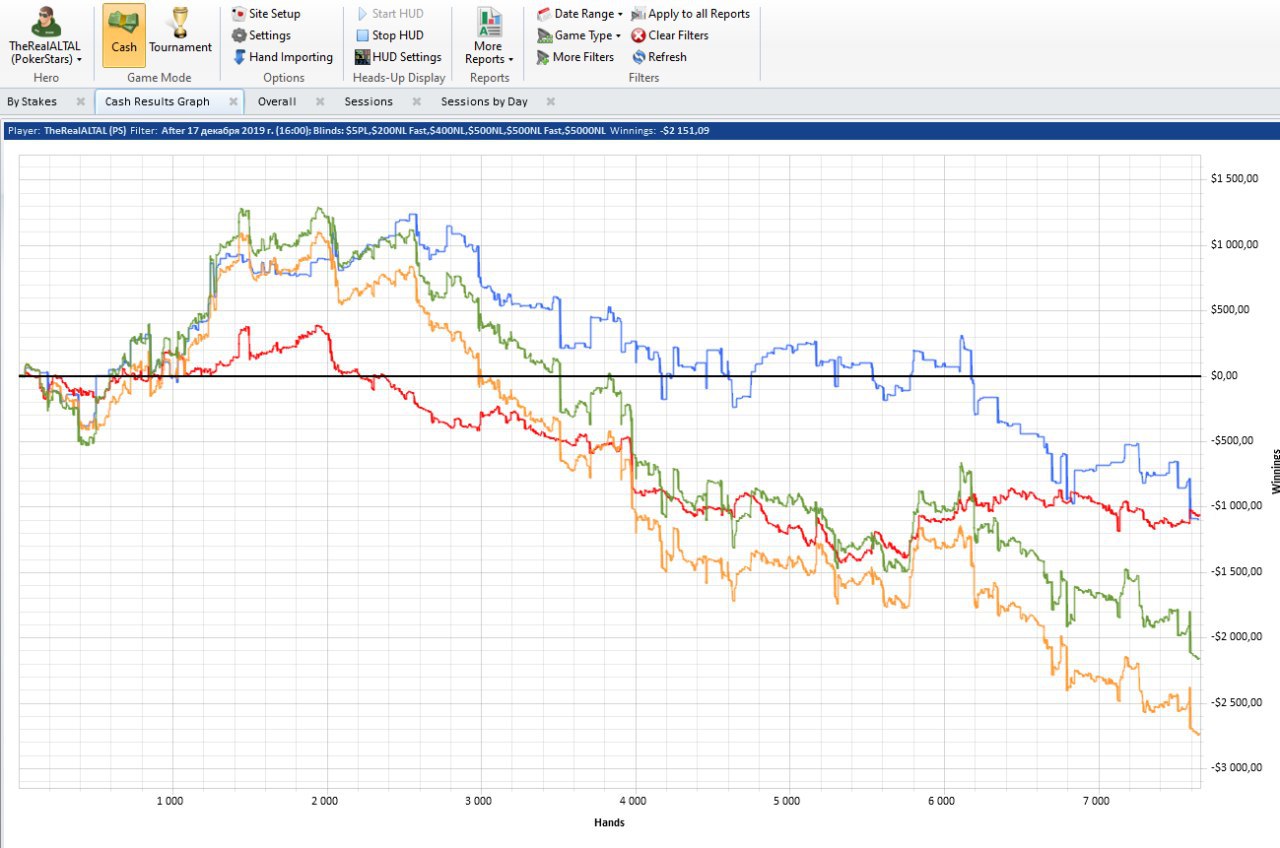Refresh the report
Screen dimensions: 1280x848
659,57
